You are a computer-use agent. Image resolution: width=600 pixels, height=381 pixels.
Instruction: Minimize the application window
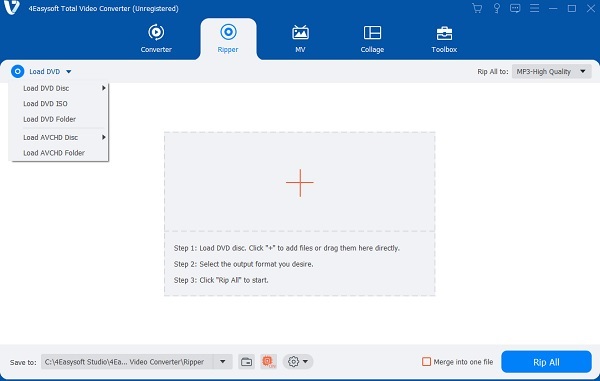point(553,8)
